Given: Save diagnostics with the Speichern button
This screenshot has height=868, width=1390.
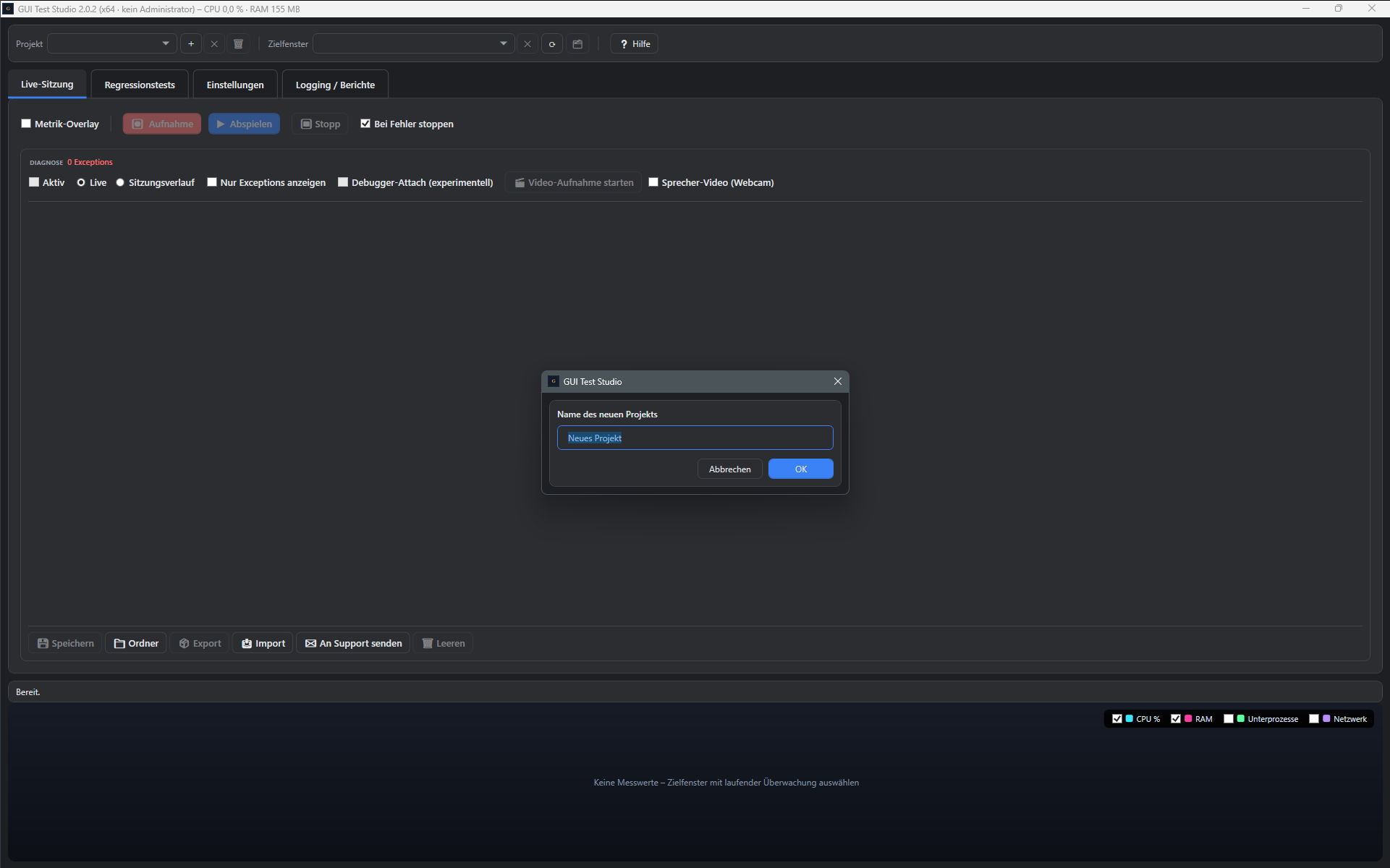Looking at the screenshot, I should point(66,643).
